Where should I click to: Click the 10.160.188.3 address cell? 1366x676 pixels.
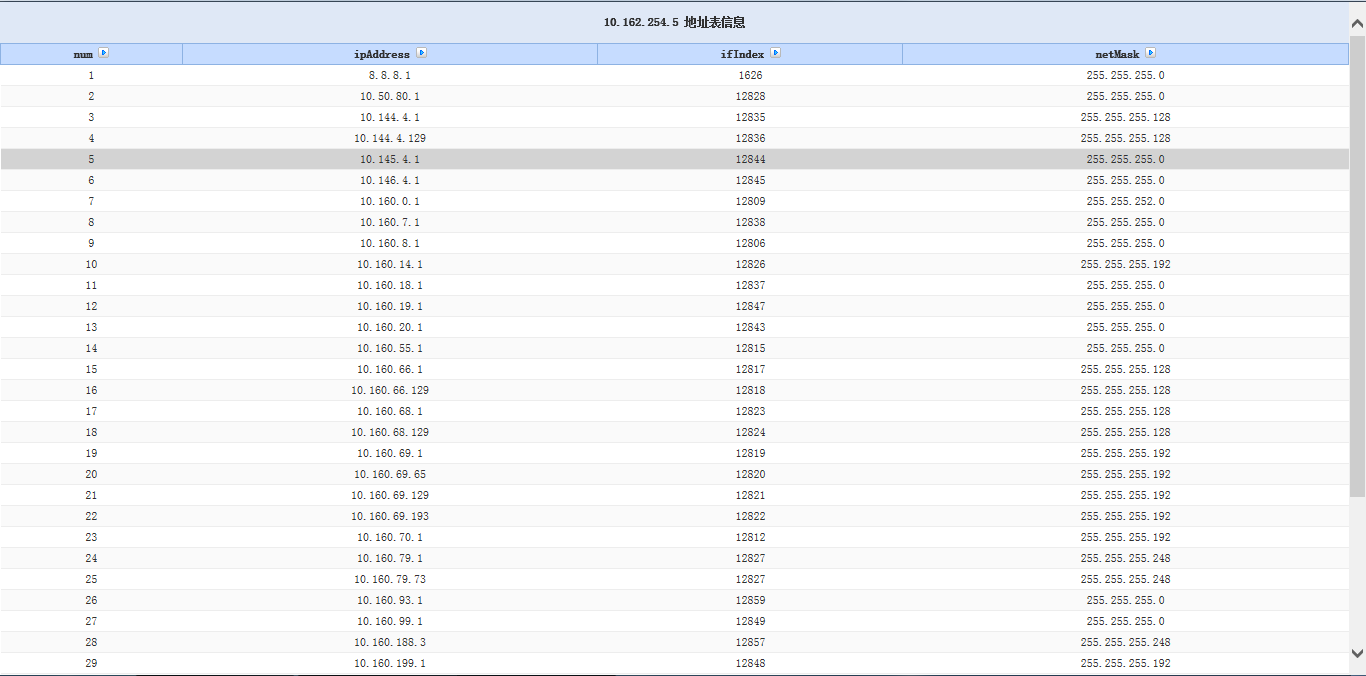390,642
